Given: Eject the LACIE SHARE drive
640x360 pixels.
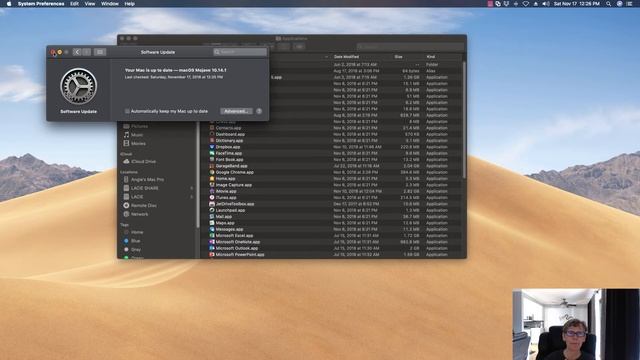Looking at the screenshot, I should 192,188.
